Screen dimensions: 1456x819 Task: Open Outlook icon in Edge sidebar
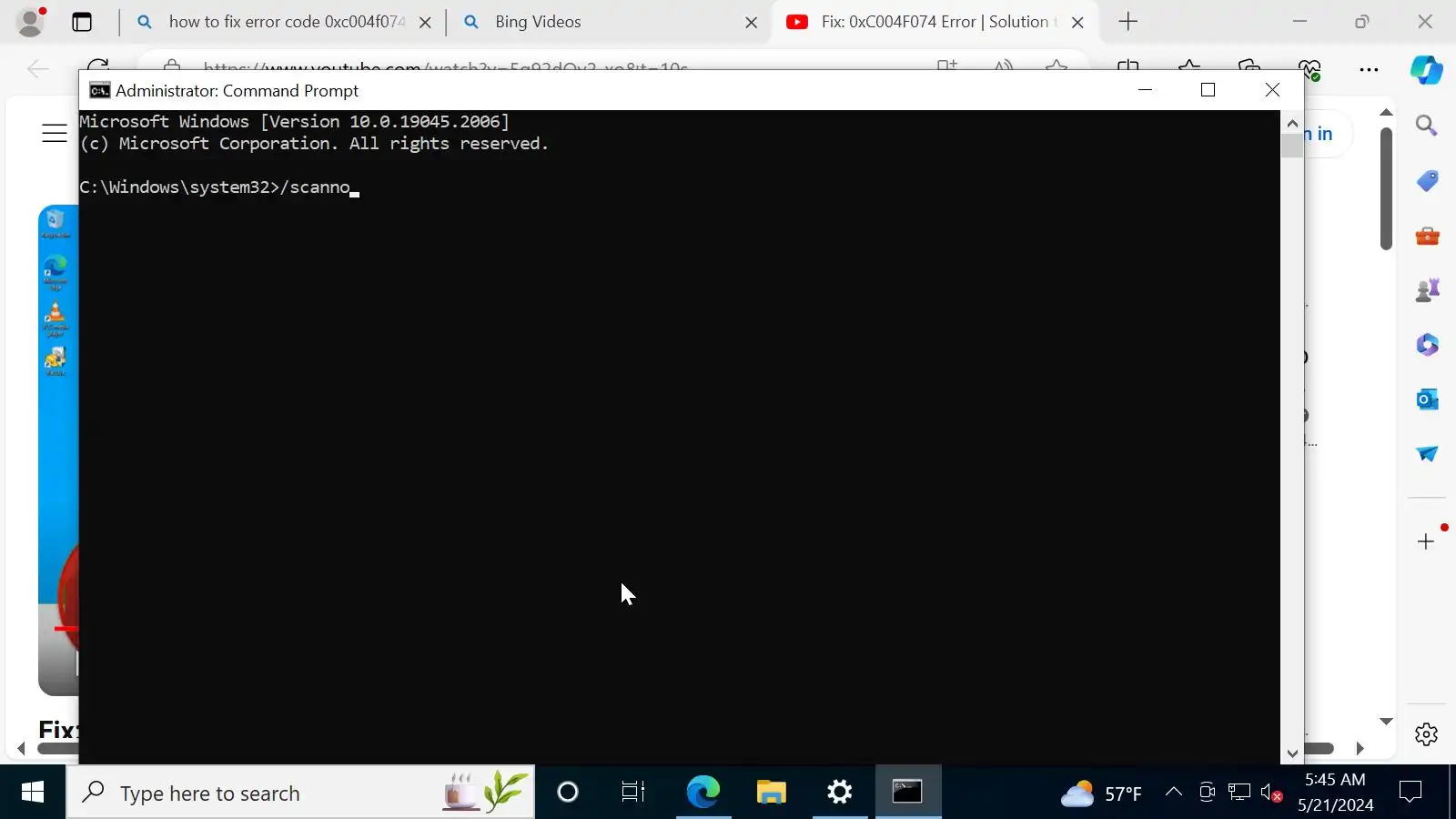pos(1427,399)
